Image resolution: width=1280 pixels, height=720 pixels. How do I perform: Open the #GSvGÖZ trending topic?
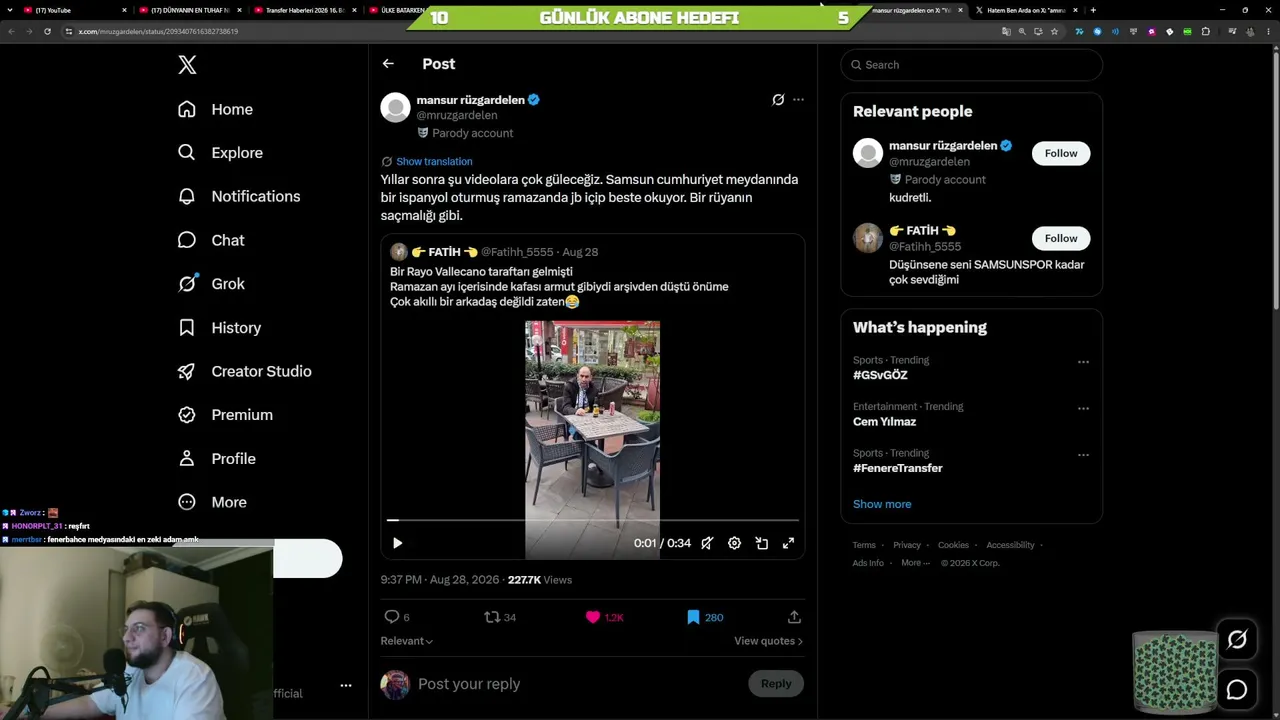pos(880,375)
